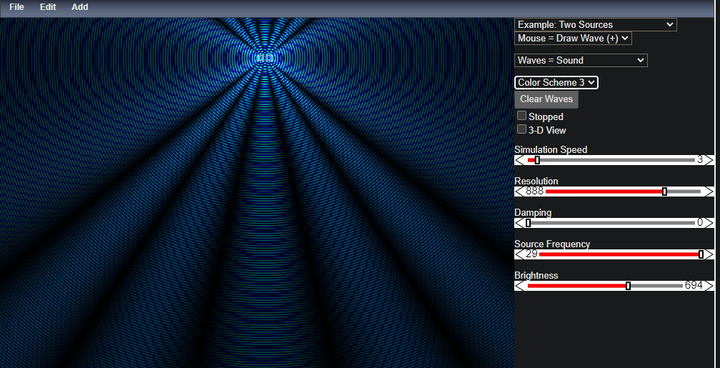Open the File menu
Image resolution: width=720 pixels, height=368 pixels.
pyautogui.click(x=17, y=7)
